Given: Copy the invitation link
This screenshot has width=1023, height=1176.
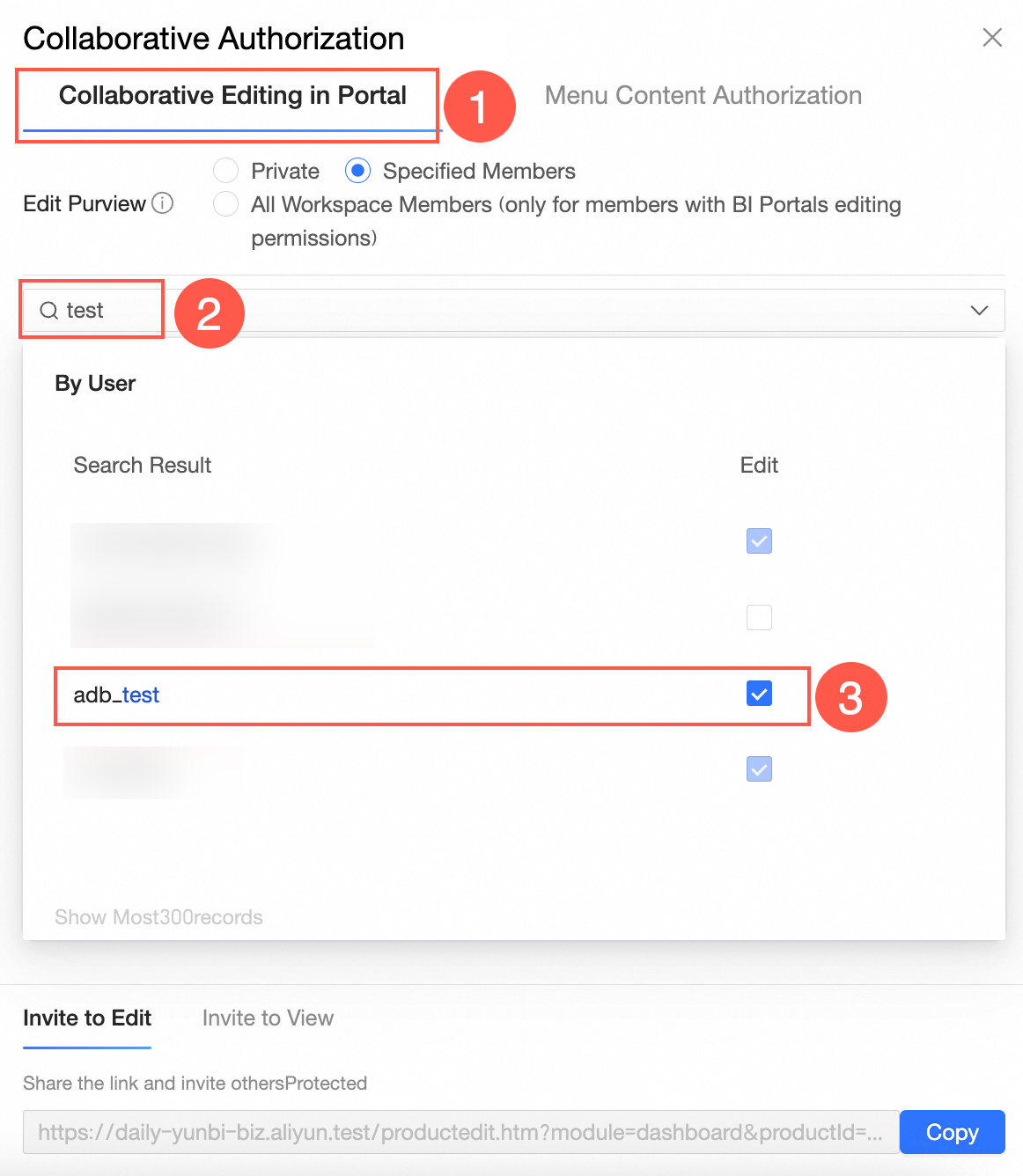Looking at the screenshot, I should pyautogui.click(x=952, y=1132).
